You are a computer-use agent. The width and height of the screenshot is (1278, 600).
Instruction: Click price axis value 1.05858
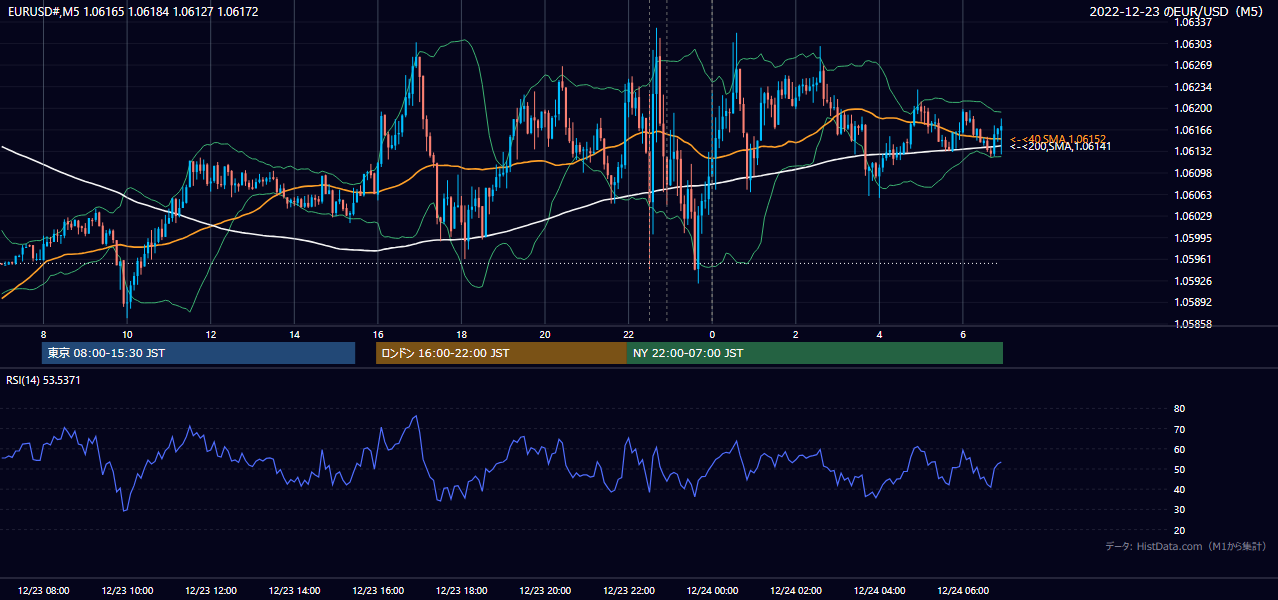pos(1193,324)
